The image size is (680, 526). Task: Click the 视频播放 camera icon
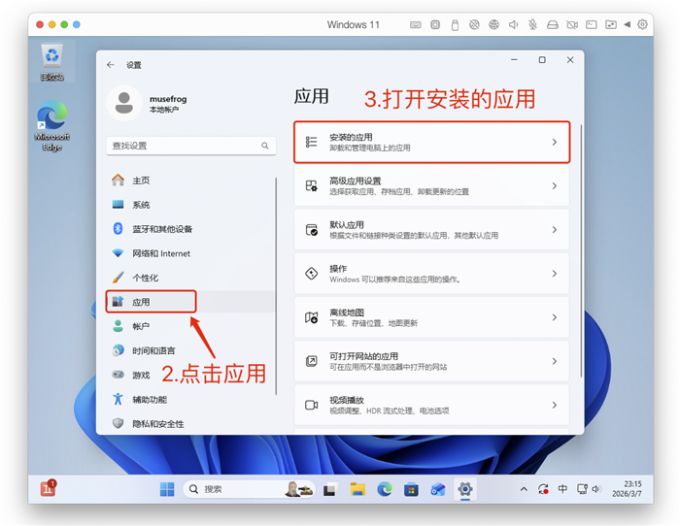[x=311, y=405]
